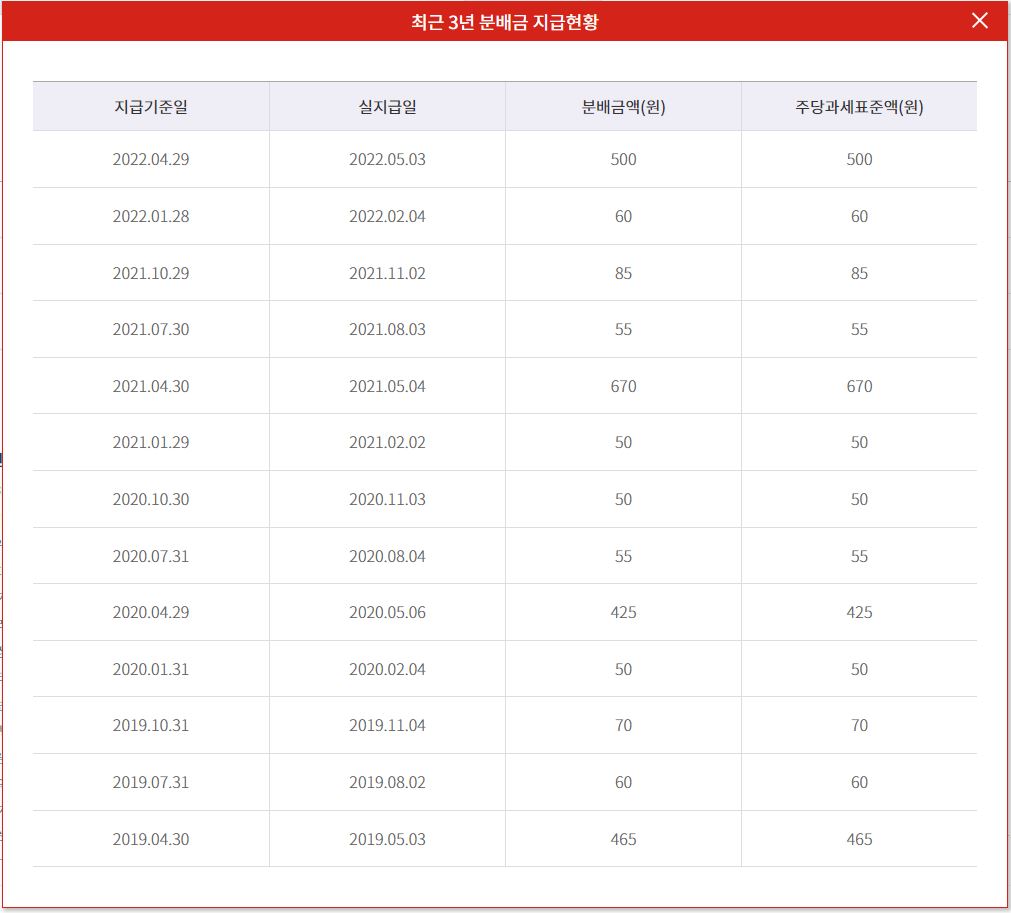
Task: Click the 분배금액 670 value
Action: point(623,386)
